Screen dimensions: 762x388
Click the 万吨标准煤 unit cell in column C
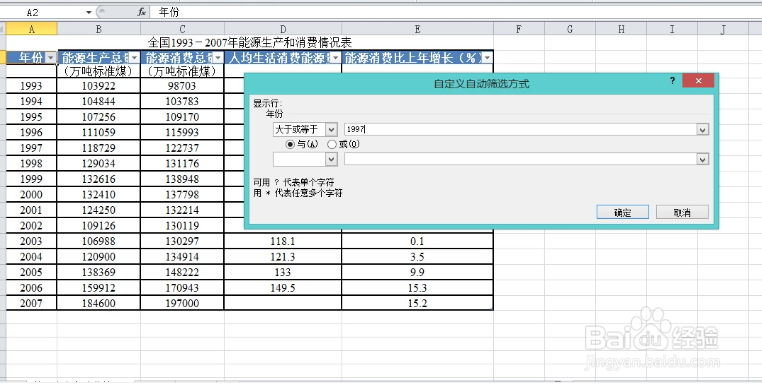click(182, 71)
